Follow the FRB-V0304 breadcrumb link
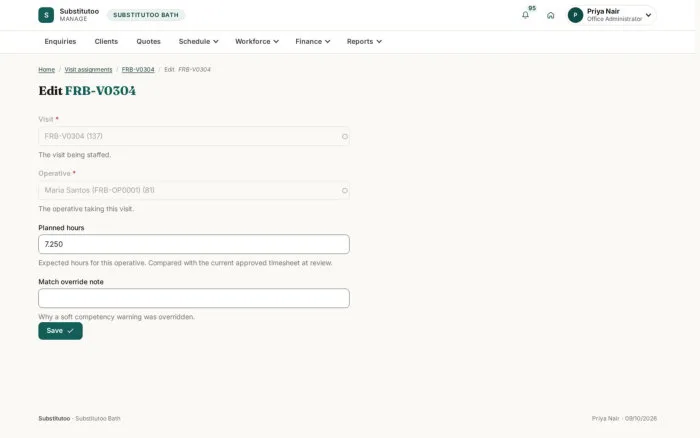 pos(138,70)
